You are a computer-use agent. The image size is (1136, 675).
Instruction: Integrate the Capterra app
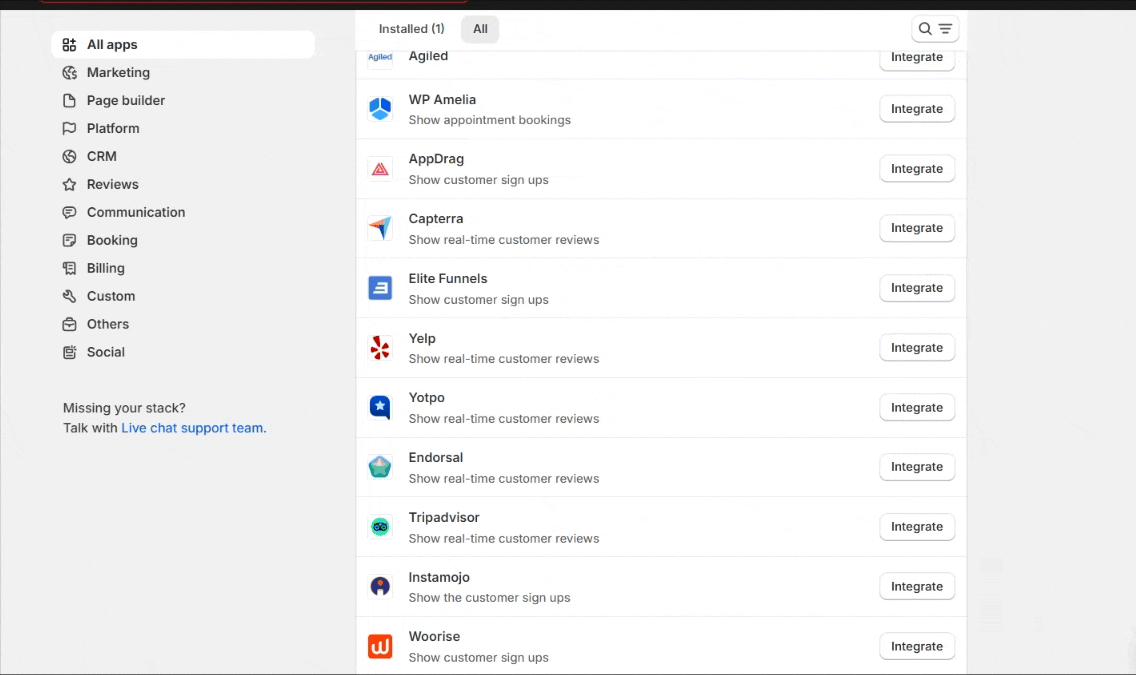tap(916, 228)
